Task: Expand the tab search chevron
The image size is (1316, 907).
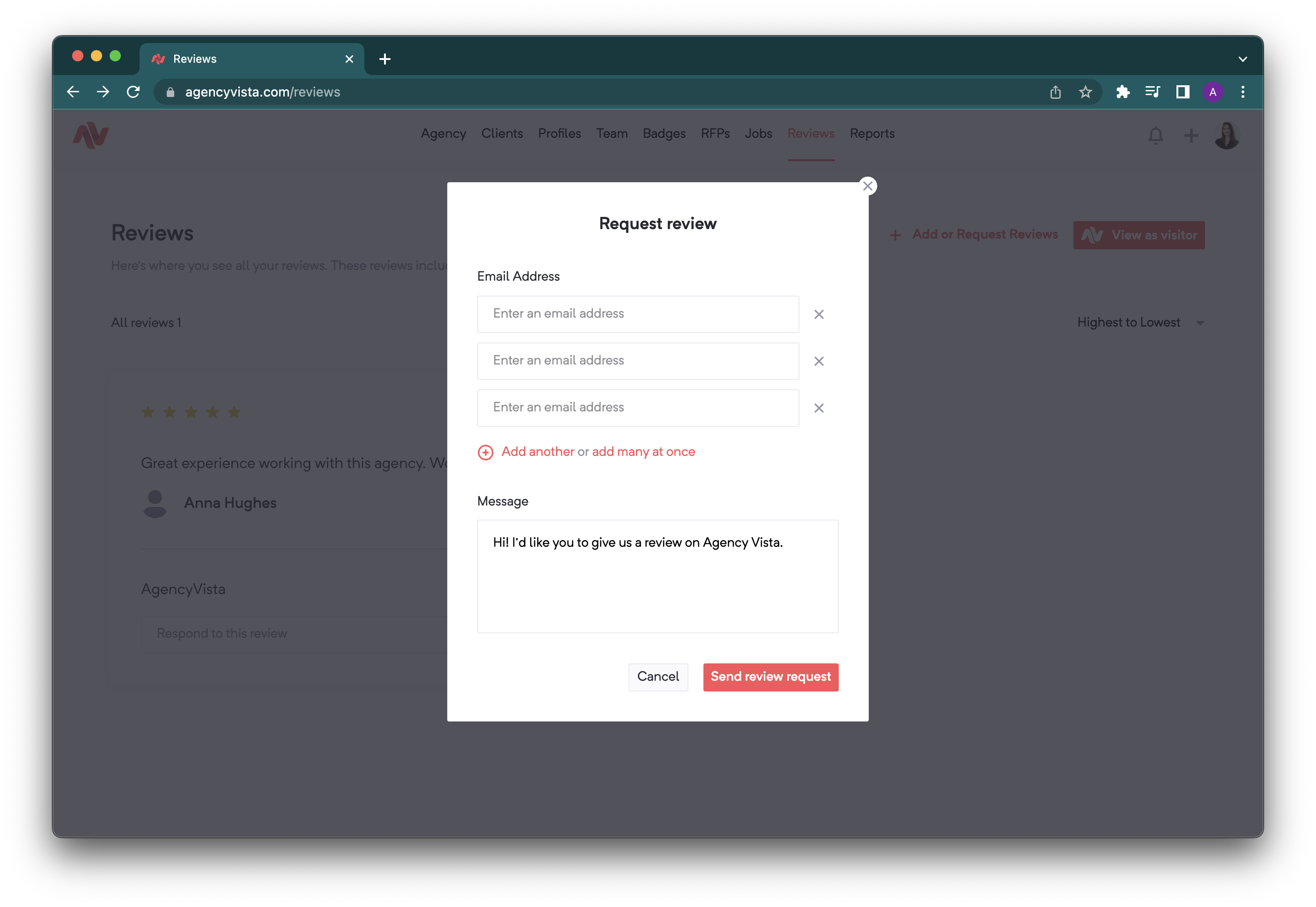Action: pos(1242,59)
